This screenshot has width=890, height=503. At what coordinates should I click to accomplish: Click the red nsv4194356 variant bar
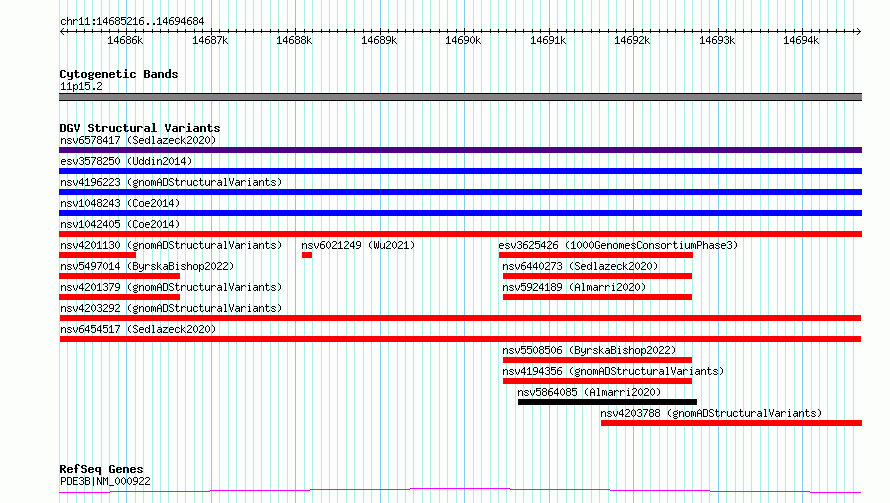[597, 381]
